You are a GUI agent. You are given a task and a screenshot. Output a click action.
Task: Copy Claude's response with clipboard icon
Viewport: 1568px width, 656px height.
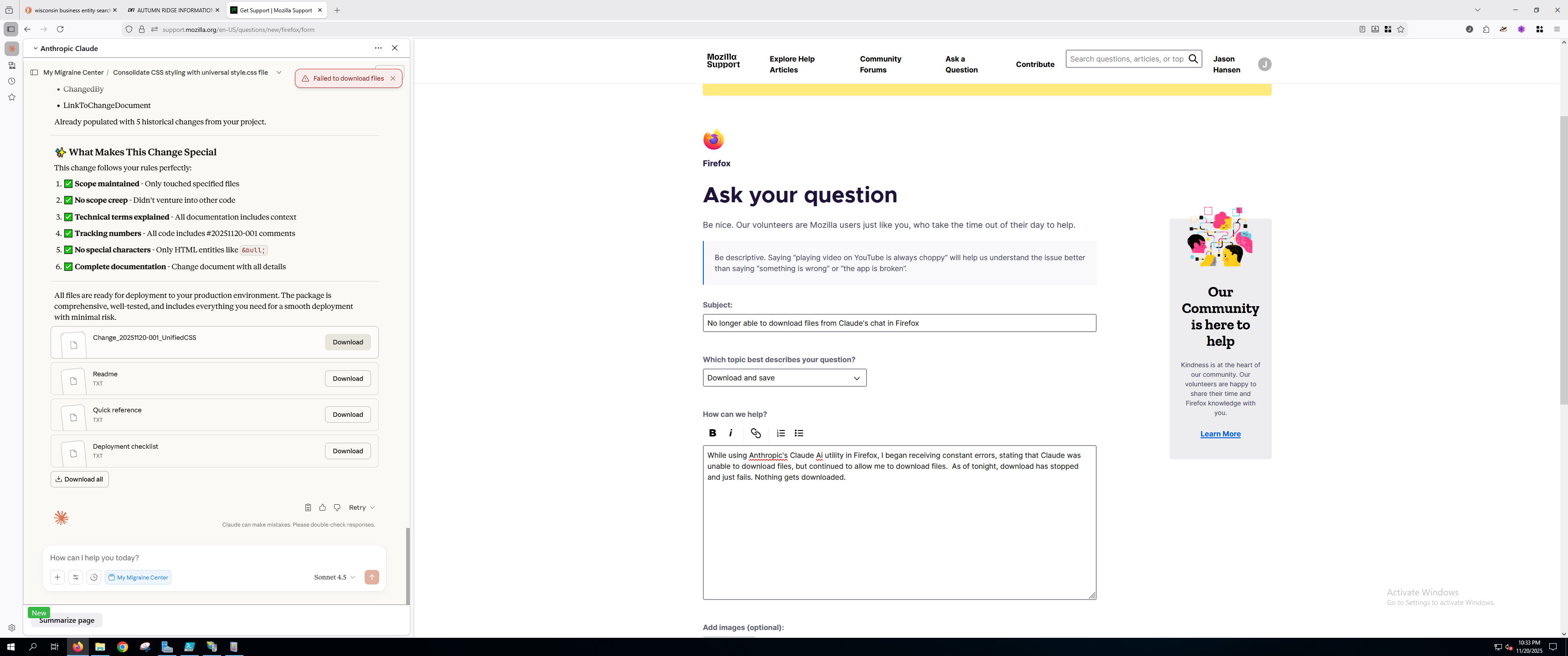(308, 507)
